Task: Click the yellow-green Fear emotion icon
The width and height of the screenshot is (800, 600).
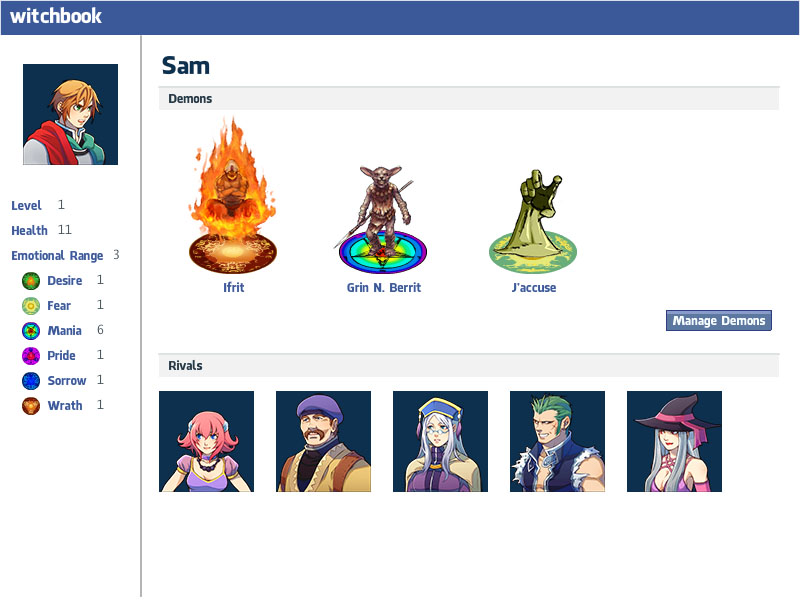Action: (31, 306)
